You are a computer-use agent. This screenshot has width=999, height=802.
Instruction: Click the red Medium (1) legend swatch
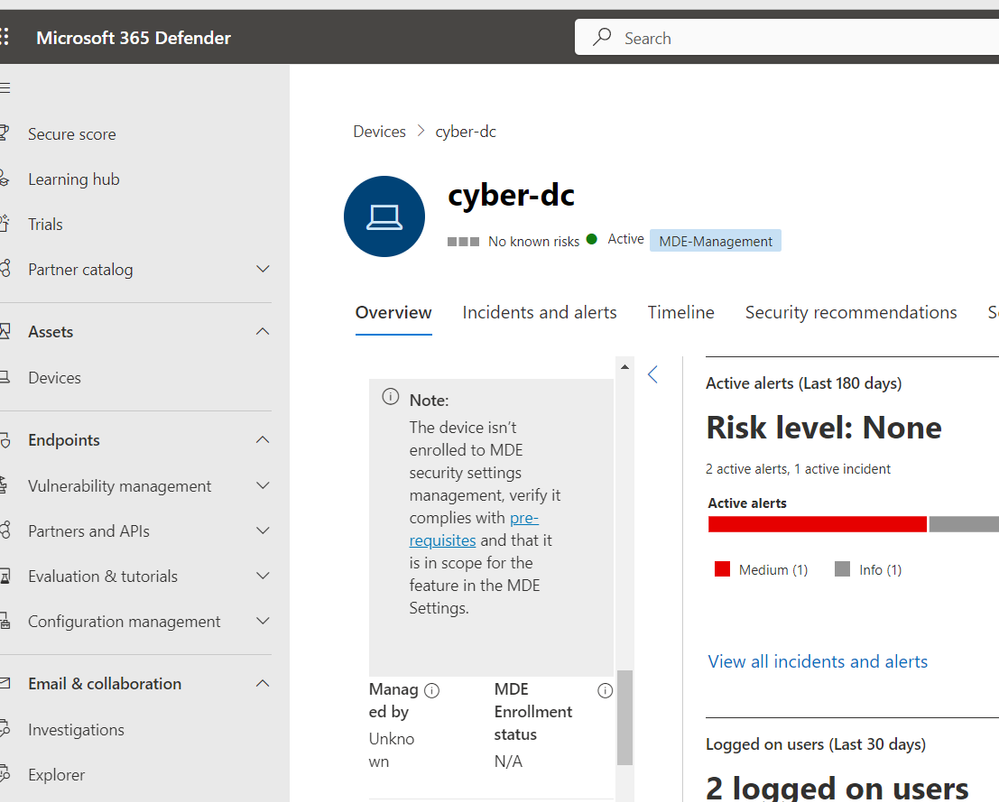(722, 569)
